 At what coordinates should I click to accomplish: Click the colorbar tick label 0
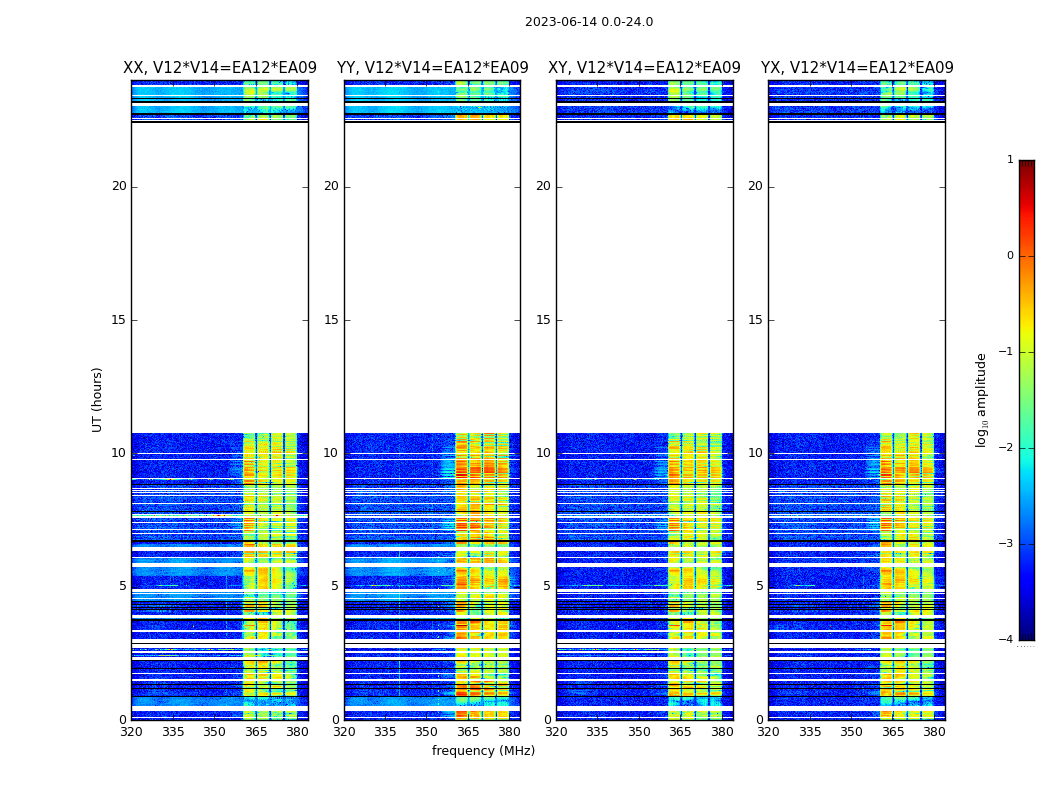pyautogui.click(x=1010, y=256)
